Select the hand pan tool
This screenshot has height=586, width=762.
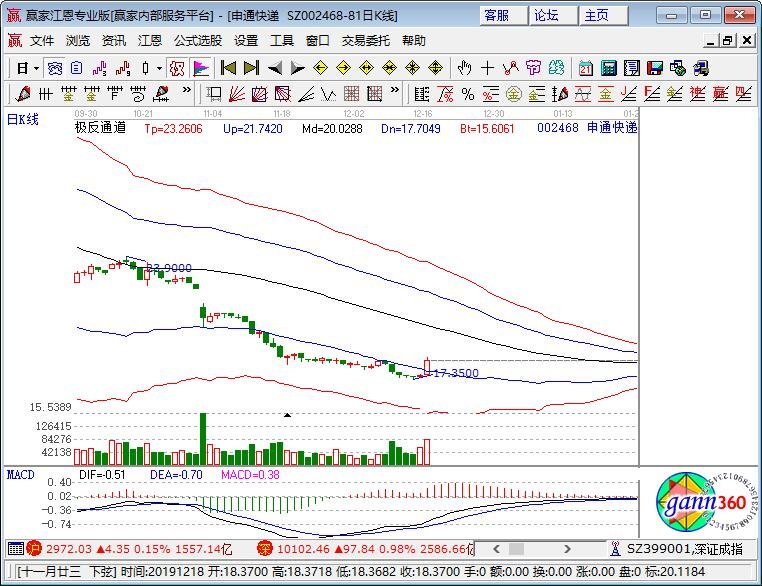465,68
